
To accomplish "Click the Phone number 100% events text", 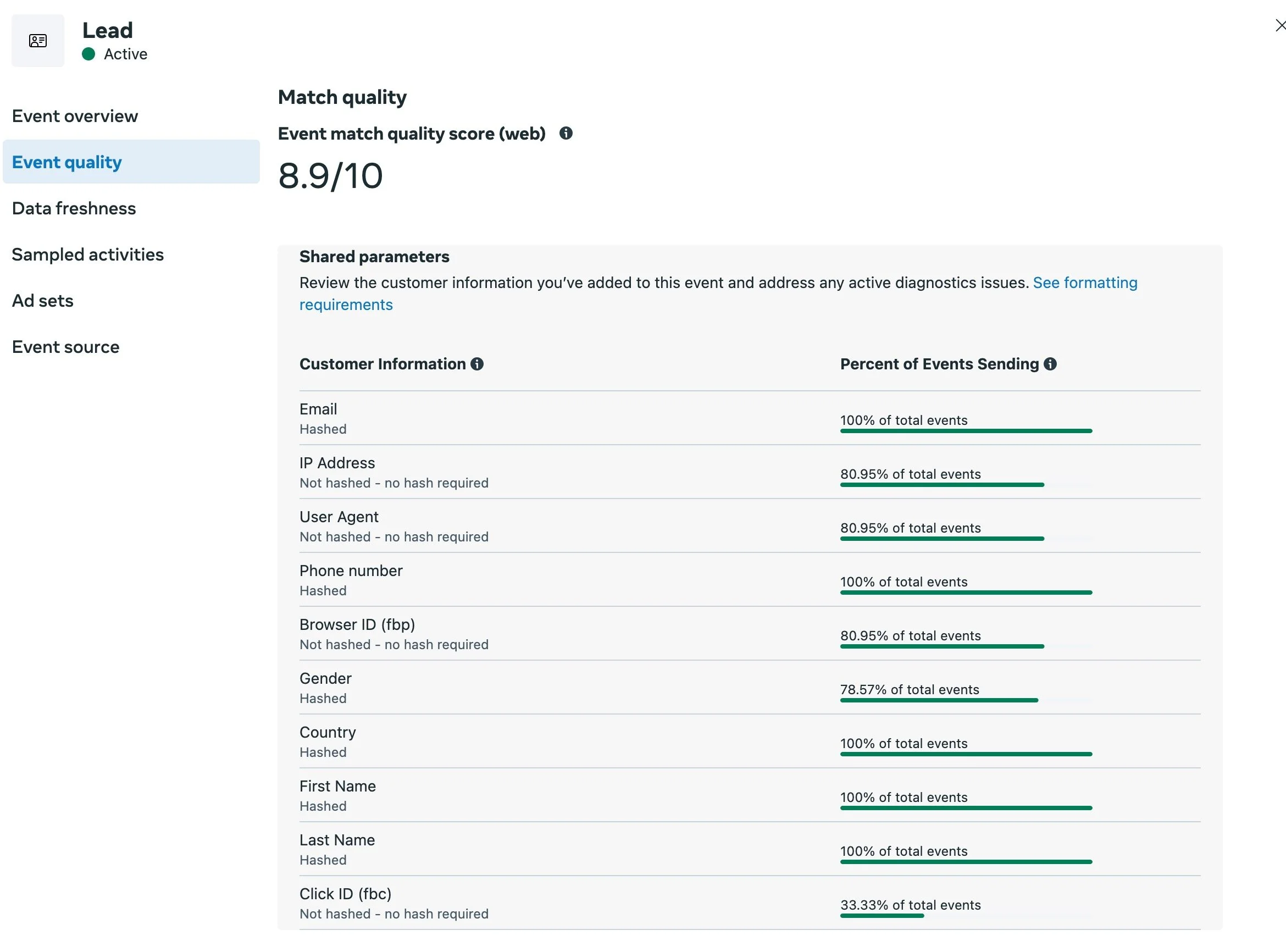I will pyautogui.click(x=903, y=582).
